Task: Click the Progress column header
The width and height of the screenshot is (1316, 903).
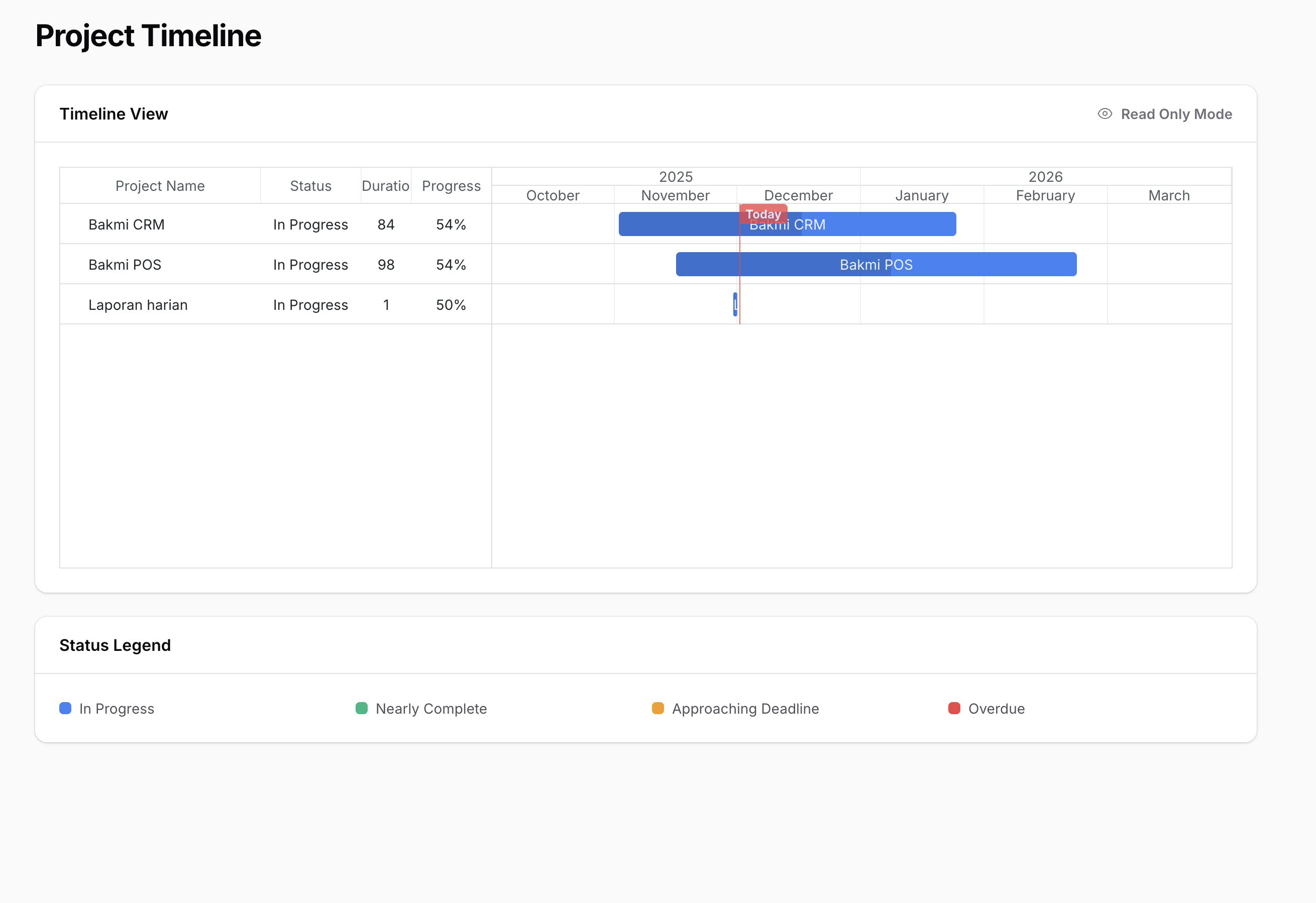Action: (x=451, y=186)
